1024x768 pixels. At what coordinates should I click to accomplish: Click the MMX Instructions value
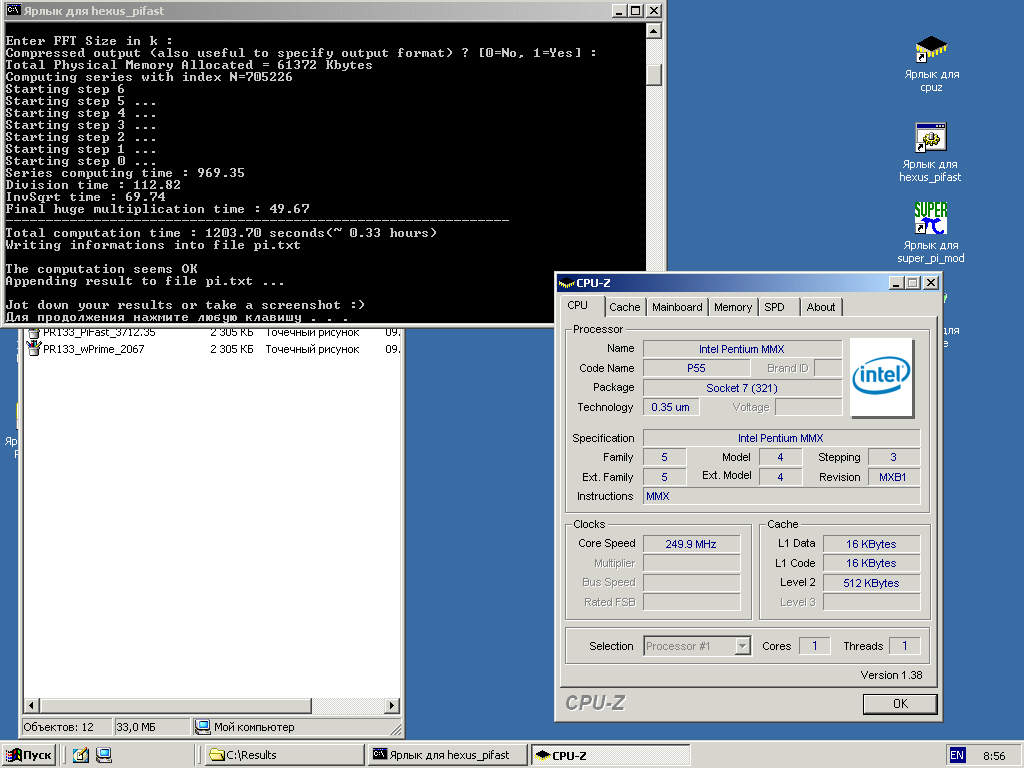[x=781, y=496]
